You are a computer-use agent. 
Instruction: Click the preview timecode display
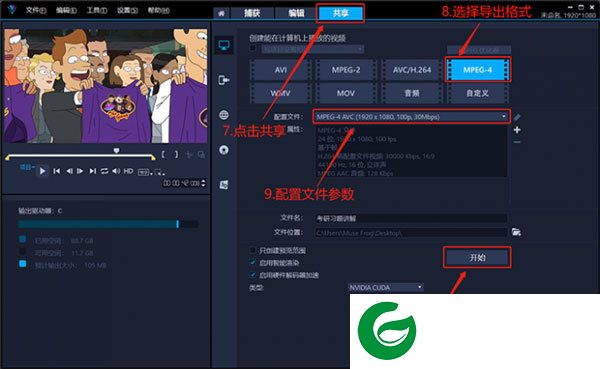[x=181, y=183]
